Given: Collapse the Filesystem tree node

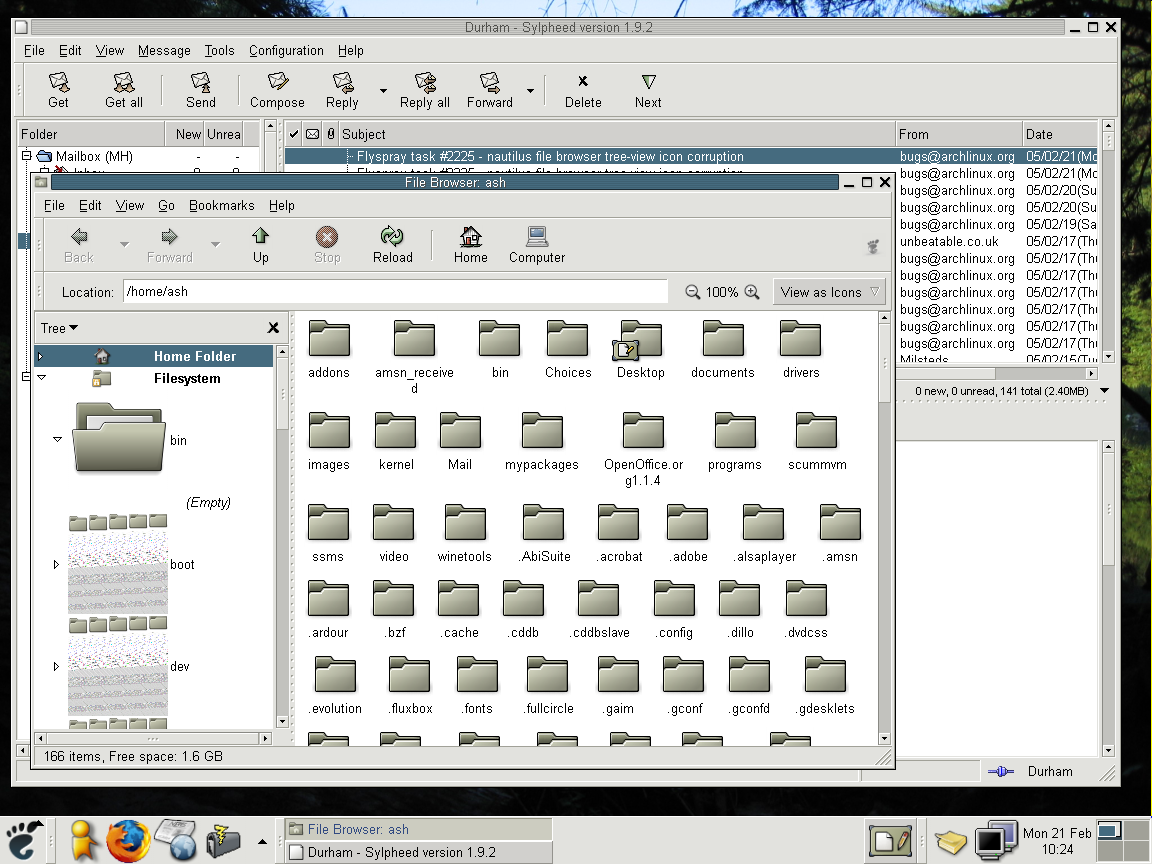Looking at the screenshot, I should click(x=41, y=378).
